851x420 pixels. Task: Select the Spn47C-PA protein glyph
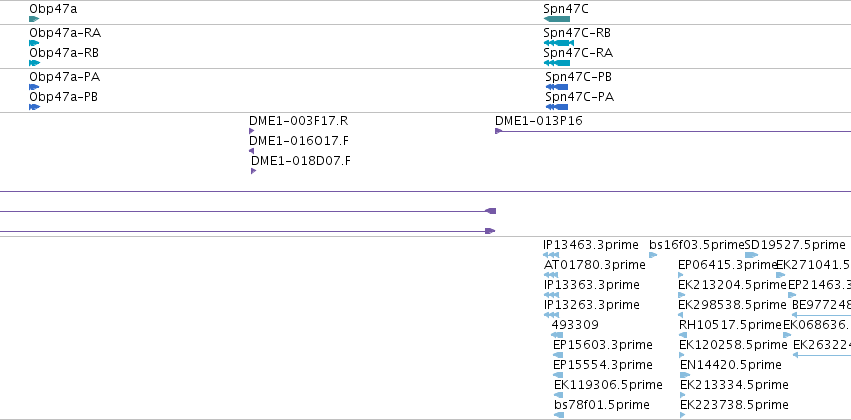[557, 107]
